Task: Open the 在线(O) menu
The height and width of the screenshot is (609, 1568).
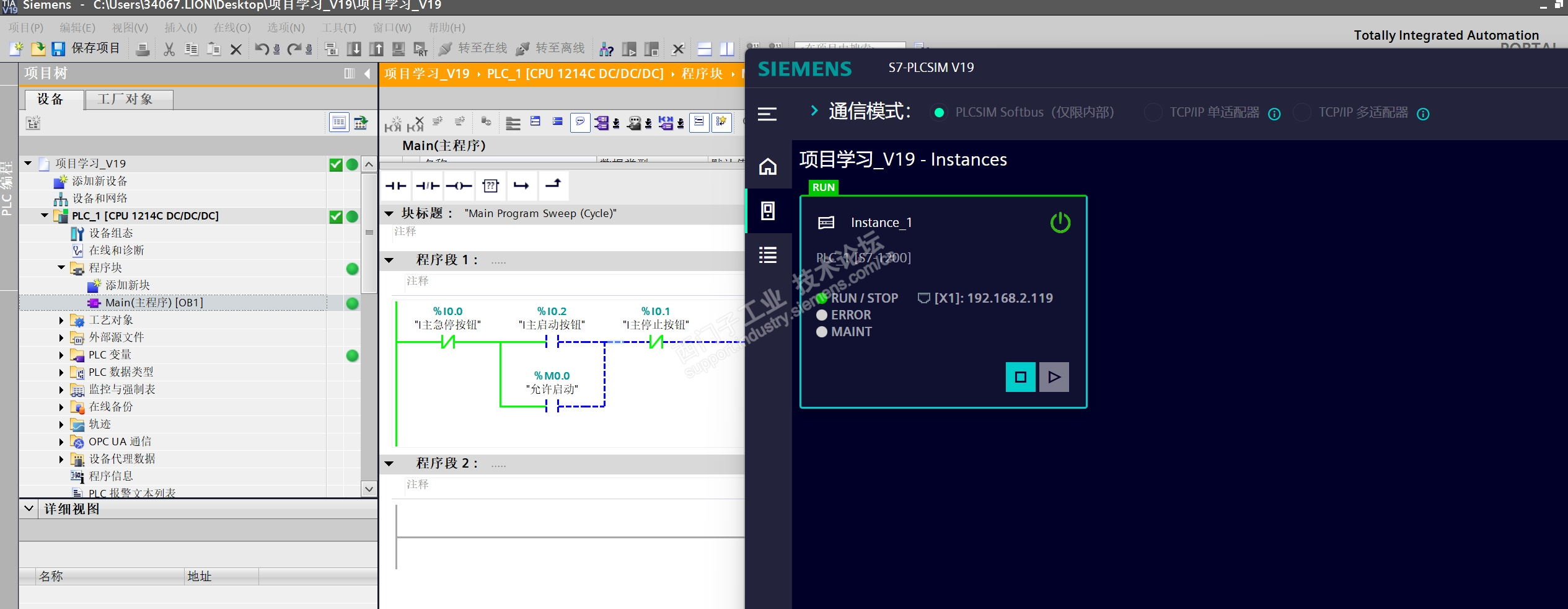Action: coord(232,28)
